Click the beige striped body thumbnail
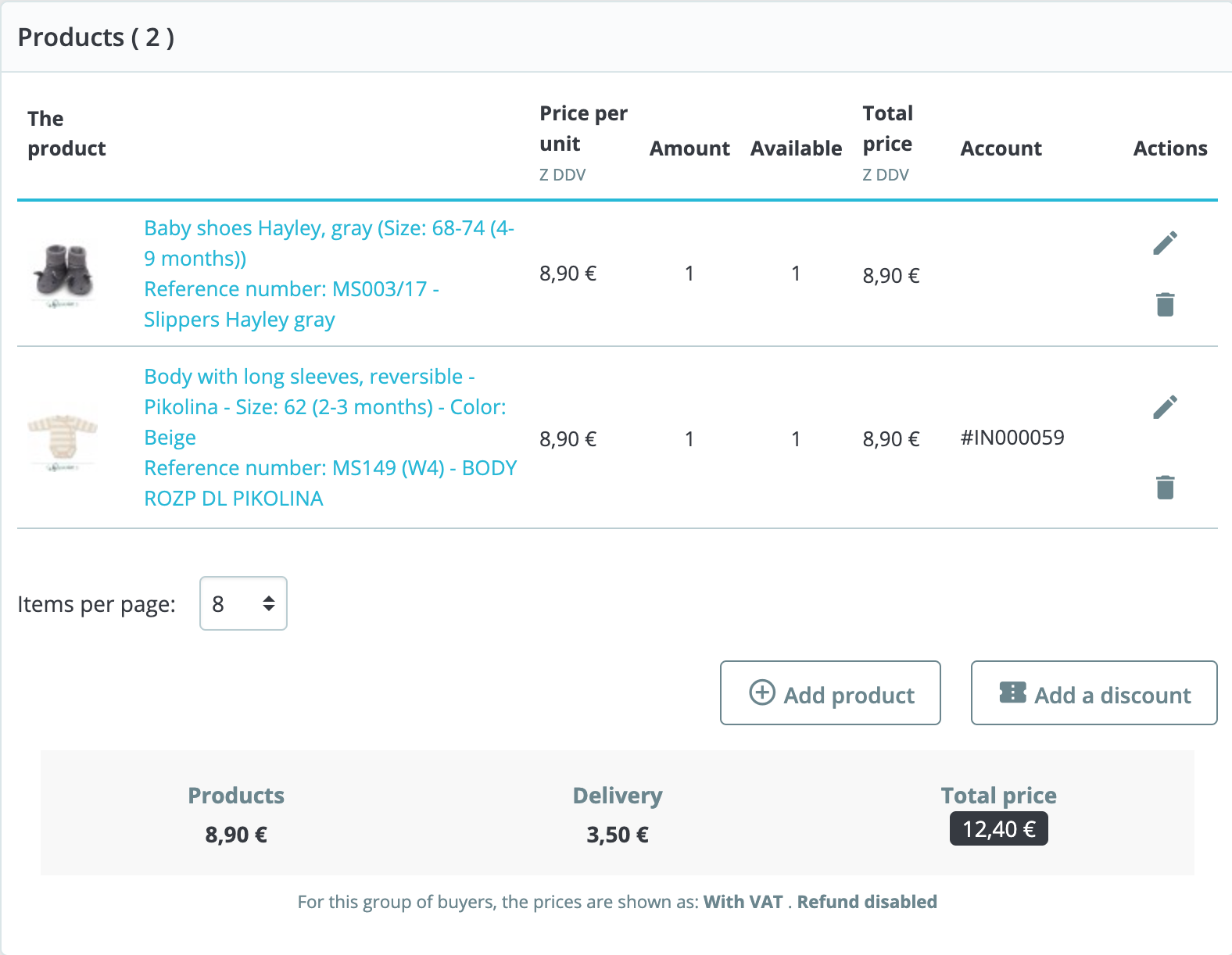Screen dimensions: 1232x955 coord(63,438)
